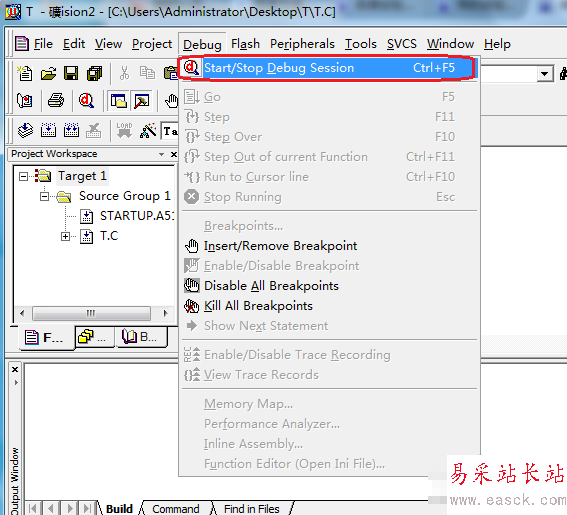567x515 pixels.
Task: Click the Rebuild all target files icon
Action: tap(71, 131)
